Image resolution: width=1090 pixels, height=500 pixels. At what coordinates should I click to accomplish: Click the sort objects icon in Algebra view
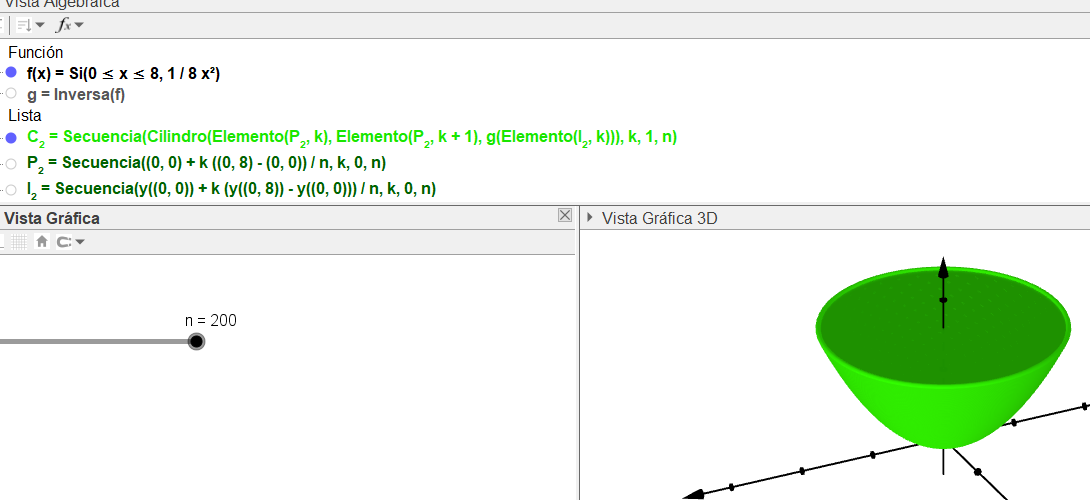click(x=25, y=25)
